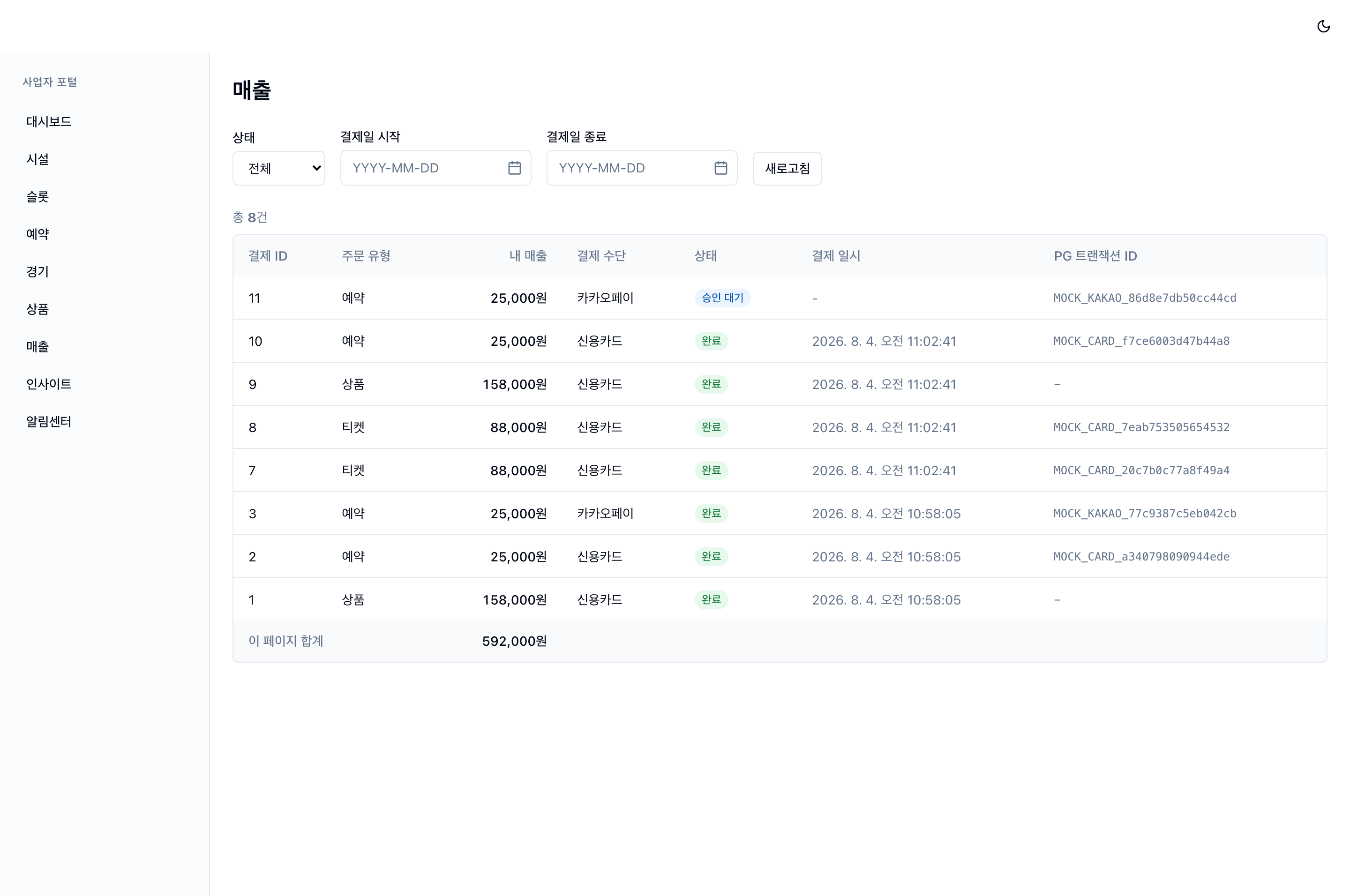Viewport: 1350px width, 896px height.
Task: Click the 총 8건 count text
Action: pos(250,217)
